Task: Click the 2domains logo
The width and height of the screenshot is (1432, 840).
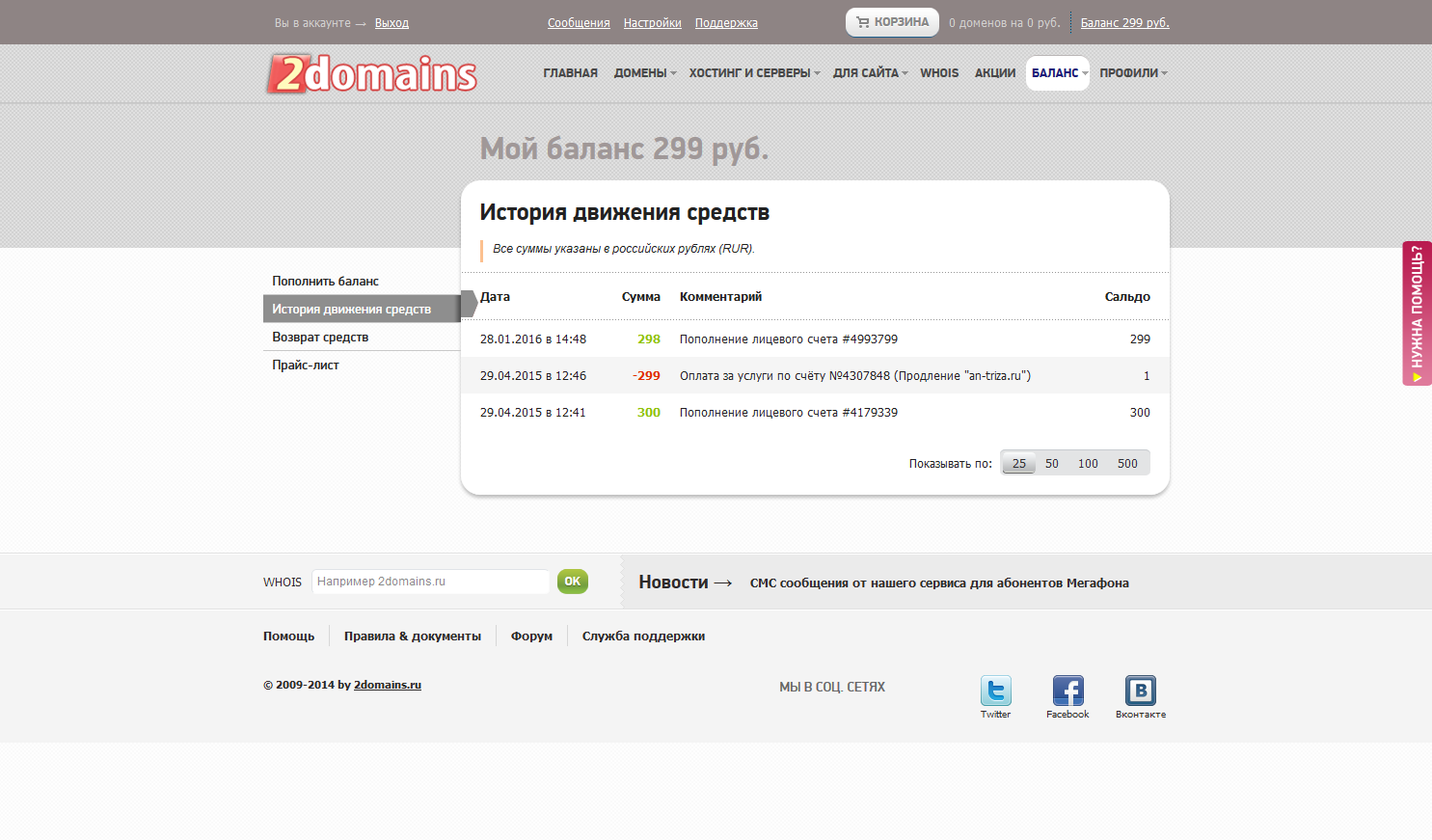Action: (x=371, y=74)
